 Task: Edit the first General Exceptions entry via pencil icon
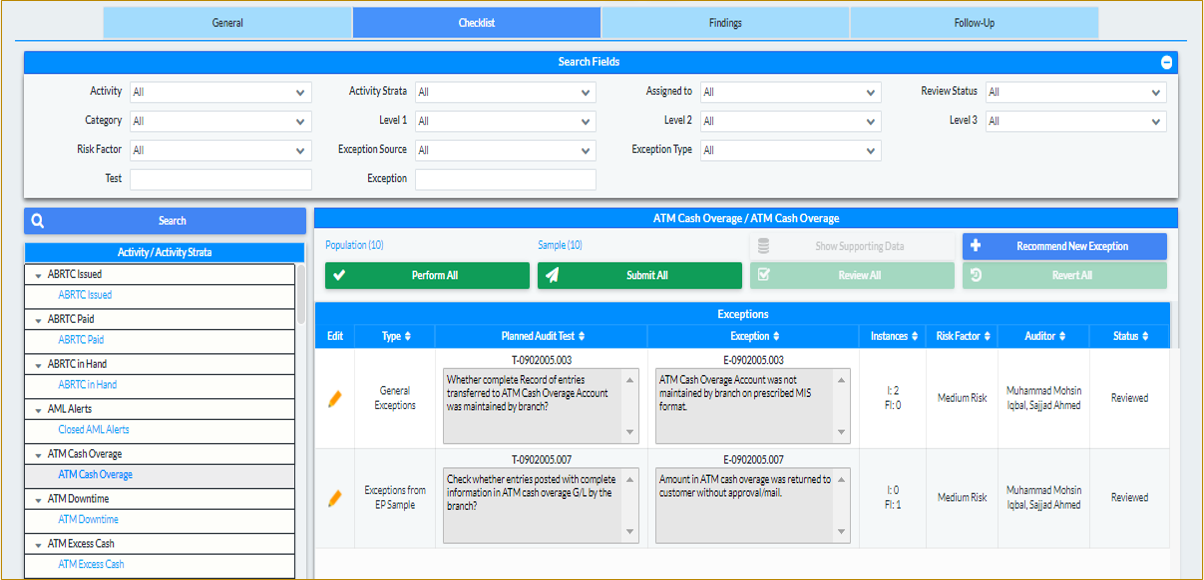[334, 397]
